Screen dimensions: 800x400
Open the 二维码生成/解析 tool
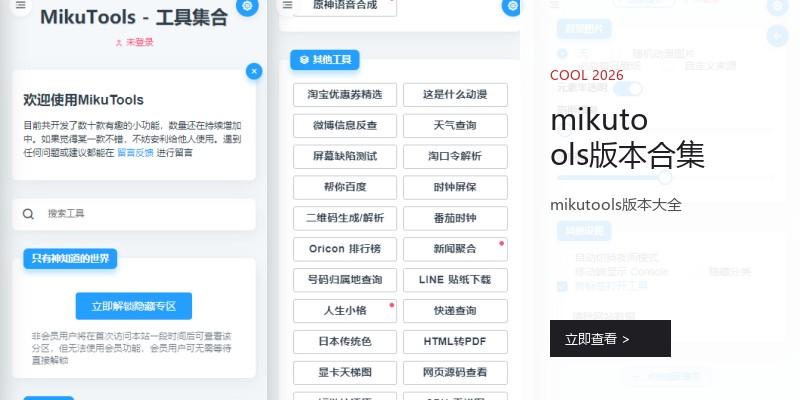coord(345,218)
